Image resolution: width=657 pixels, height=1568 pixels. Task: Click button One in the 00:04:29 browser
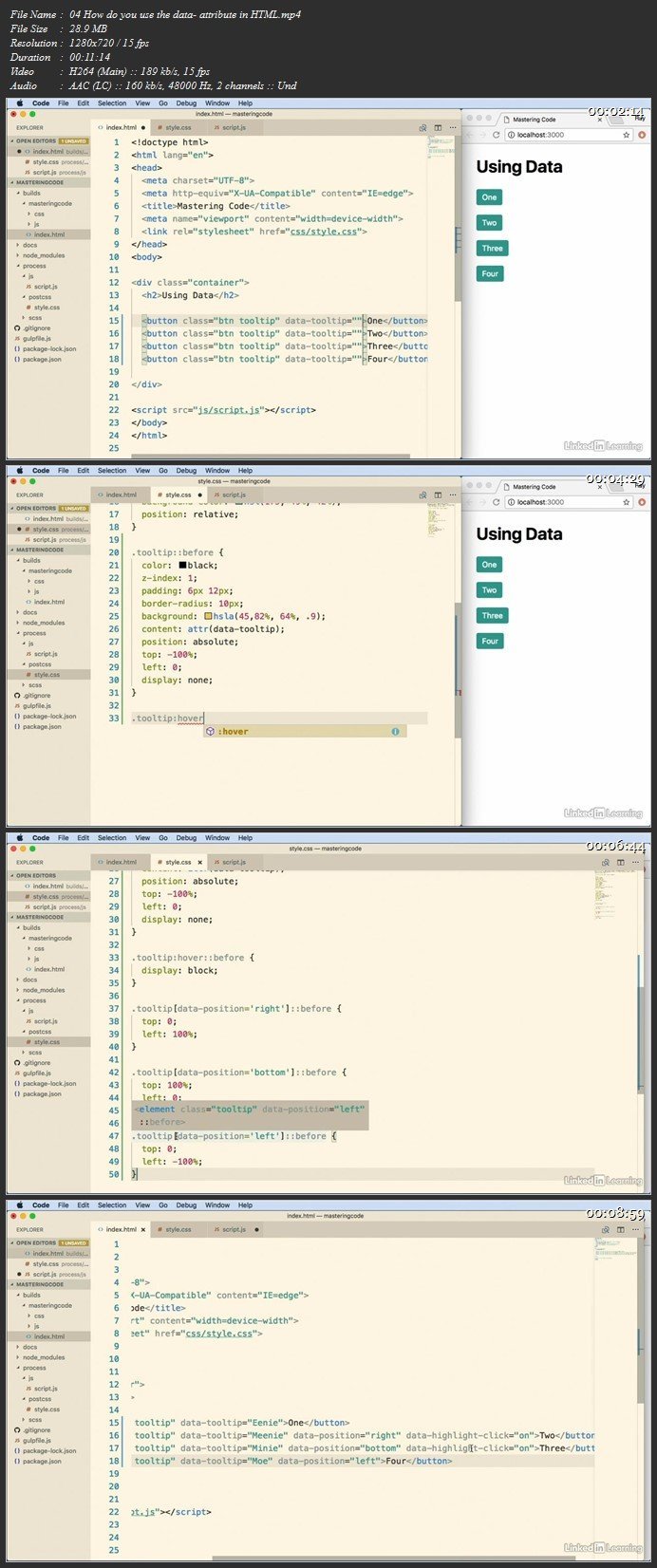489,565
